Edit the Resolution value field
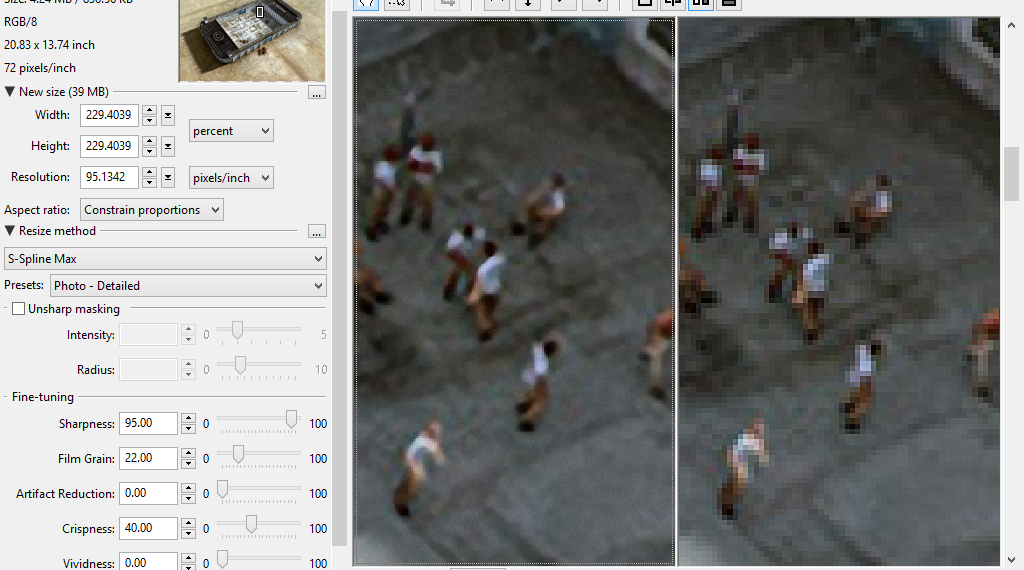The width and height of the screenshot is (1024, 570). [x=109, y=177]
